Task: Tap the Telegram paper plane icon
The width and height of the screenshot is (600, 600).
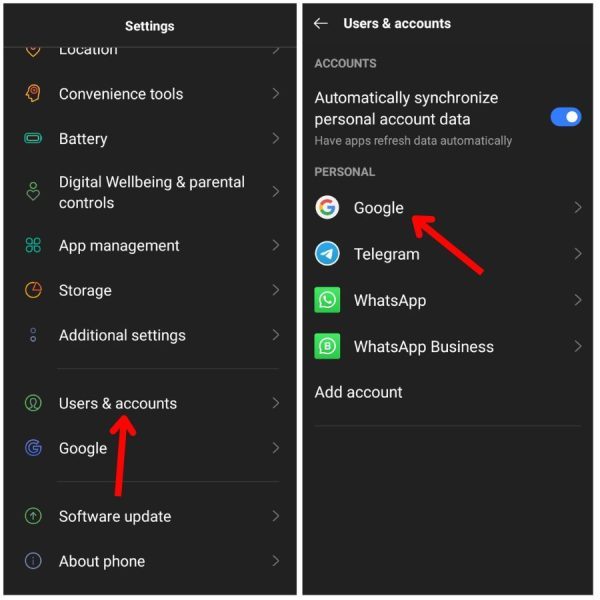Action: point(327,254)
